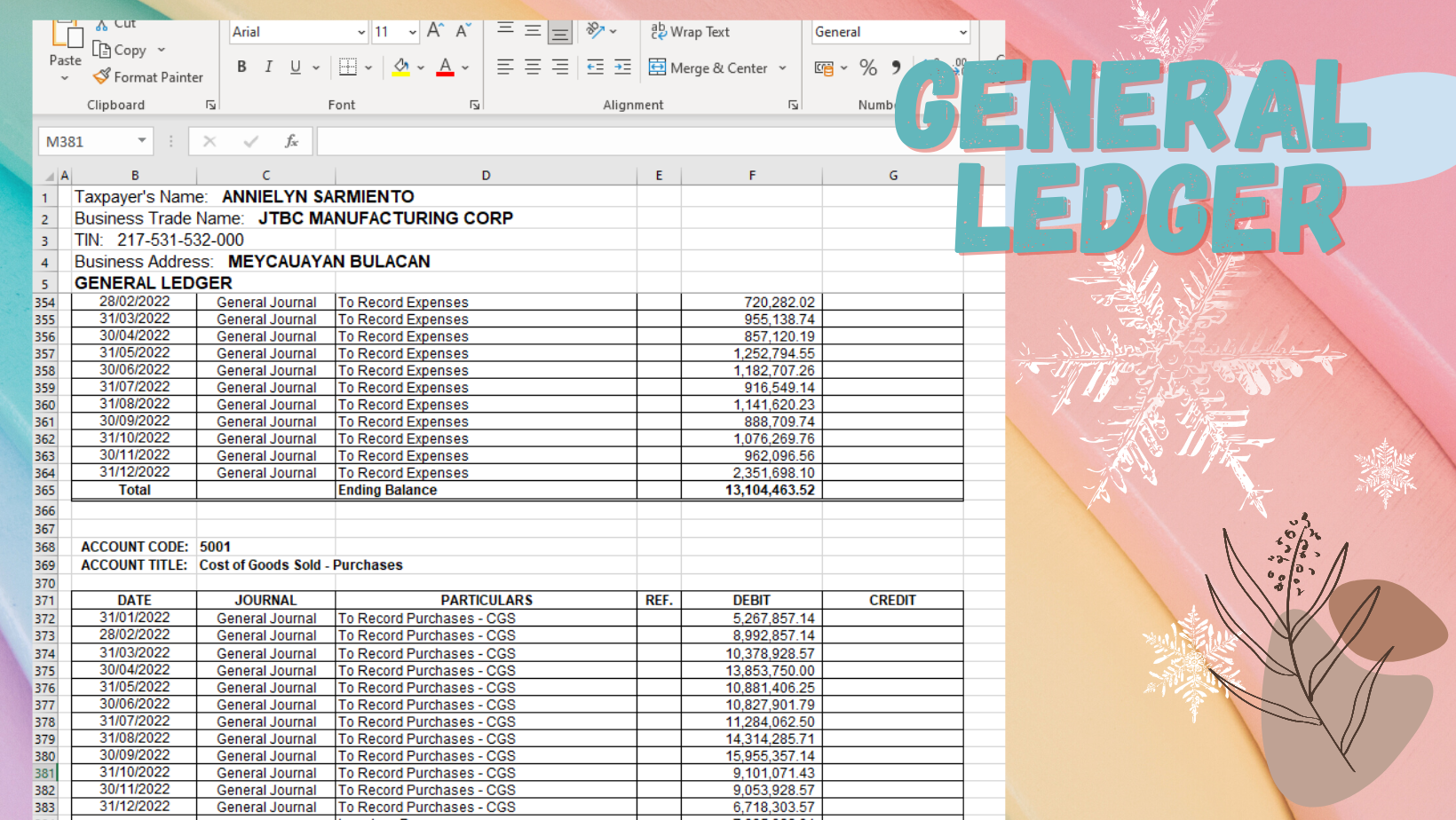This screenshot has height=820, width=1456.
Task: Apply Percent Style formatting
Action: tap(868, 67)
